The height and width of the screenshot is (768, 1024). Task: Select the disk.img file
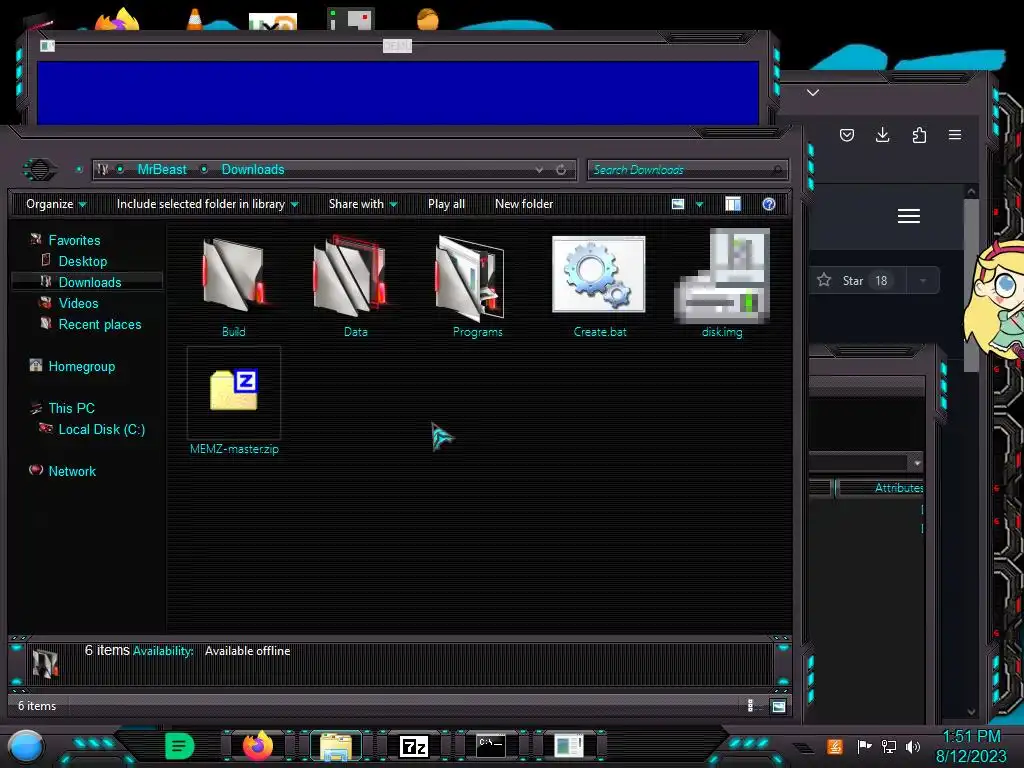pos(722,285)
